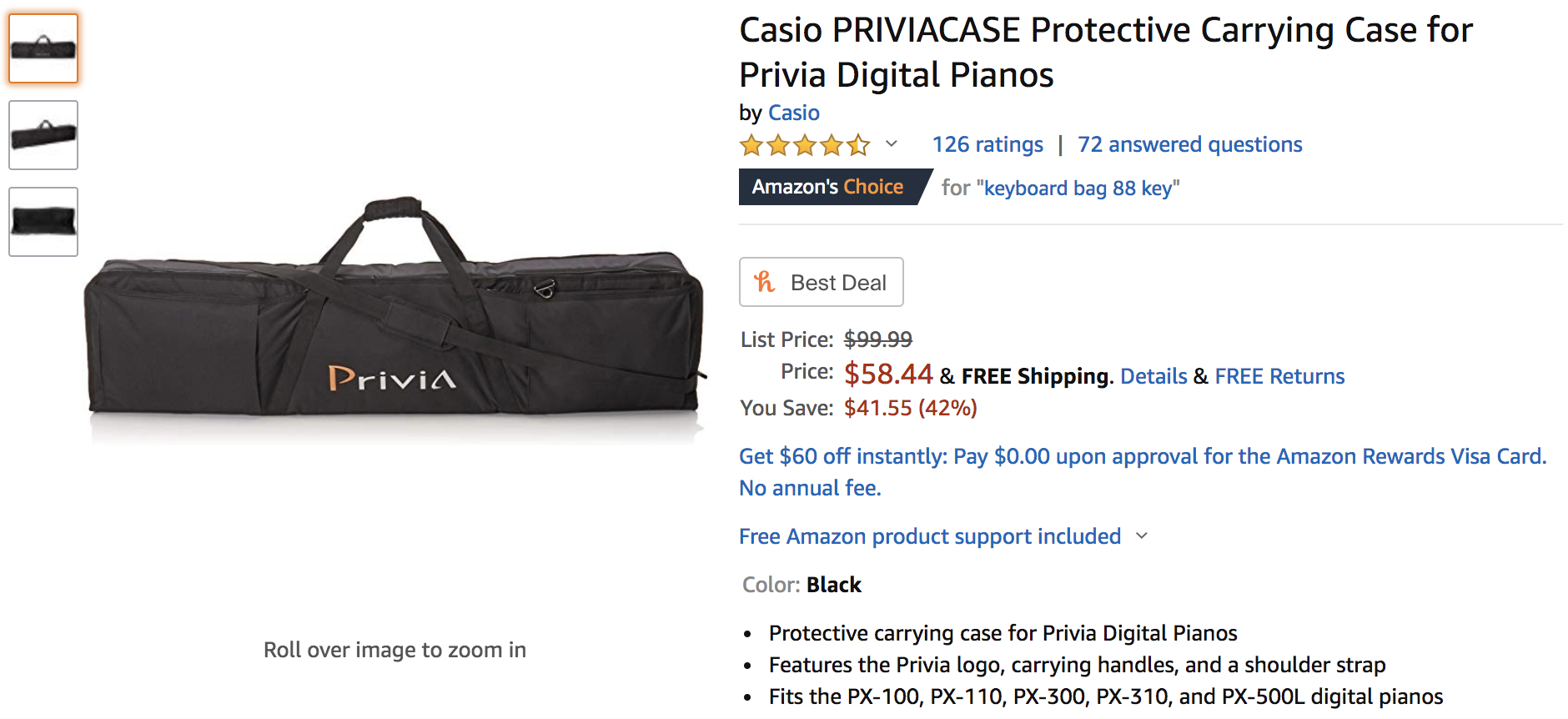Open the 126 ratings link
The height and width of the screenshot is (719, 1568).
(988, 144)
